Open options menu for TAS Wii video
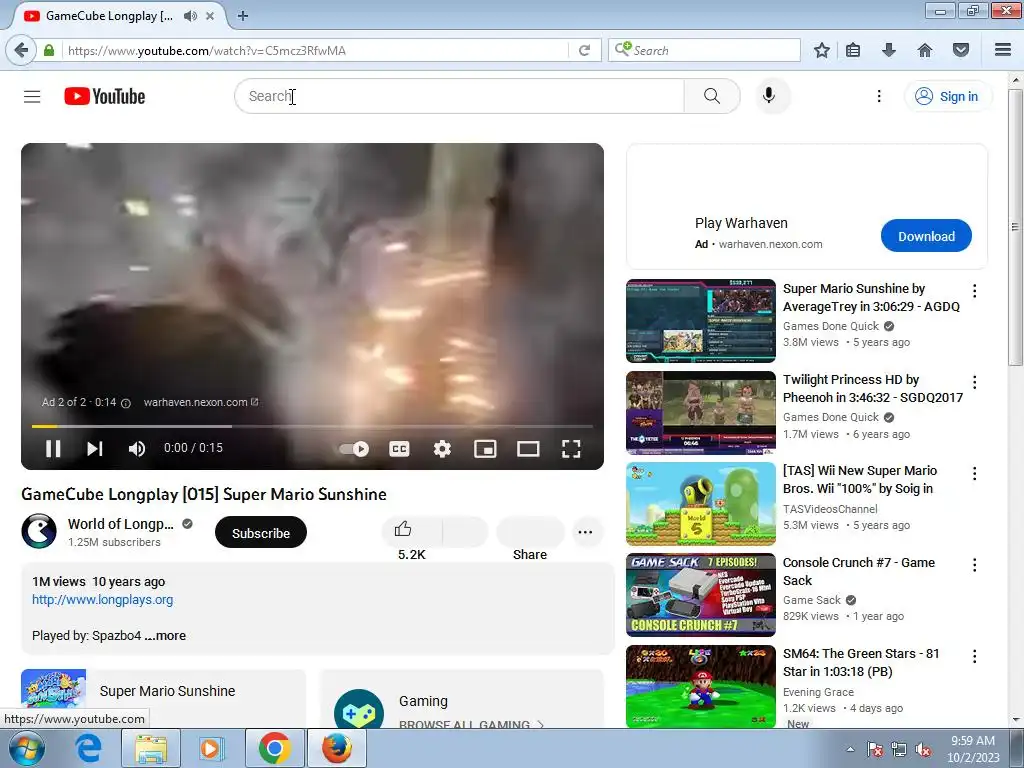The image size is (1024, 768). pos(974,473)
